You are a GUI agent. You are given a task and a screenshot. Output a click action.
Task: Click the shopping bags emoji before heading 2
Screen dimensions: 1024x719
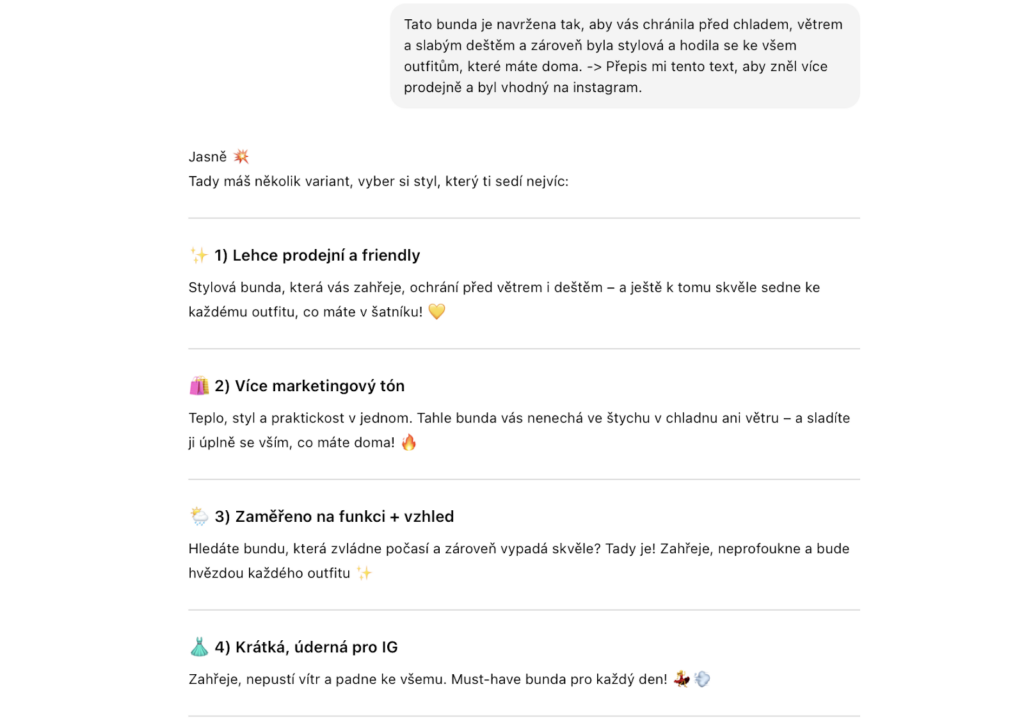[x=198, y=386]
